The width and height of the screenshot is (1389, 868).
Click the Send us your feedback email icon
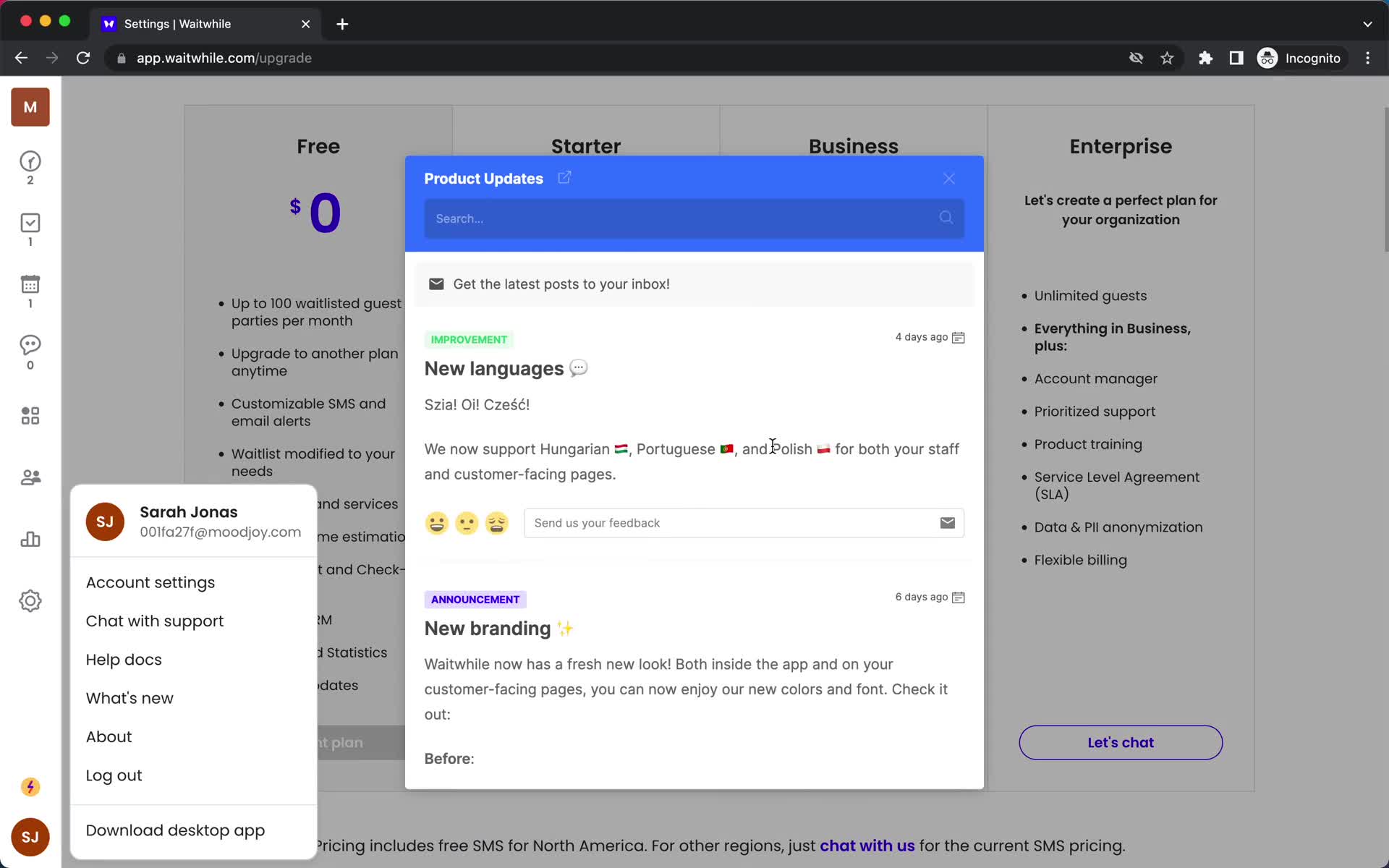(946, 522)
